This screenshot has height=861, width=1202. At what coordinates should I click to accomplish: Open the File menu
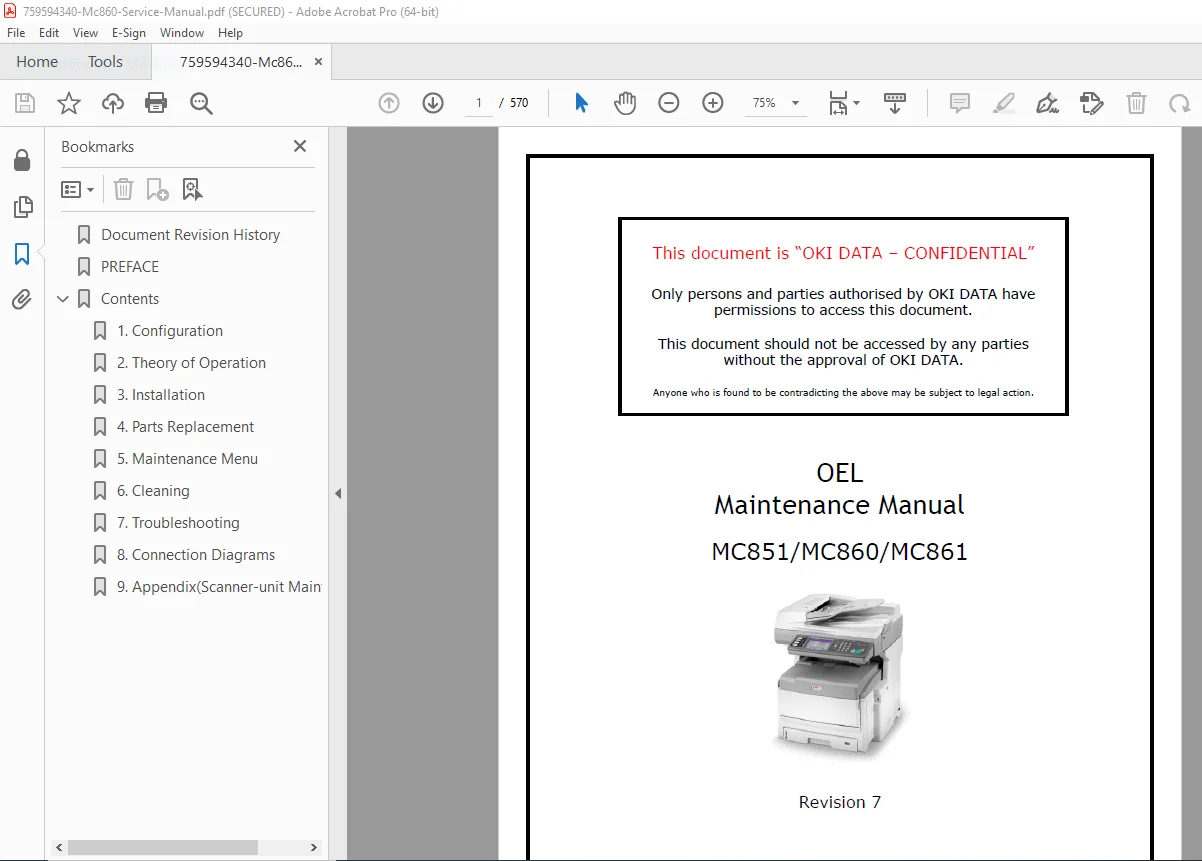[16, 33]
